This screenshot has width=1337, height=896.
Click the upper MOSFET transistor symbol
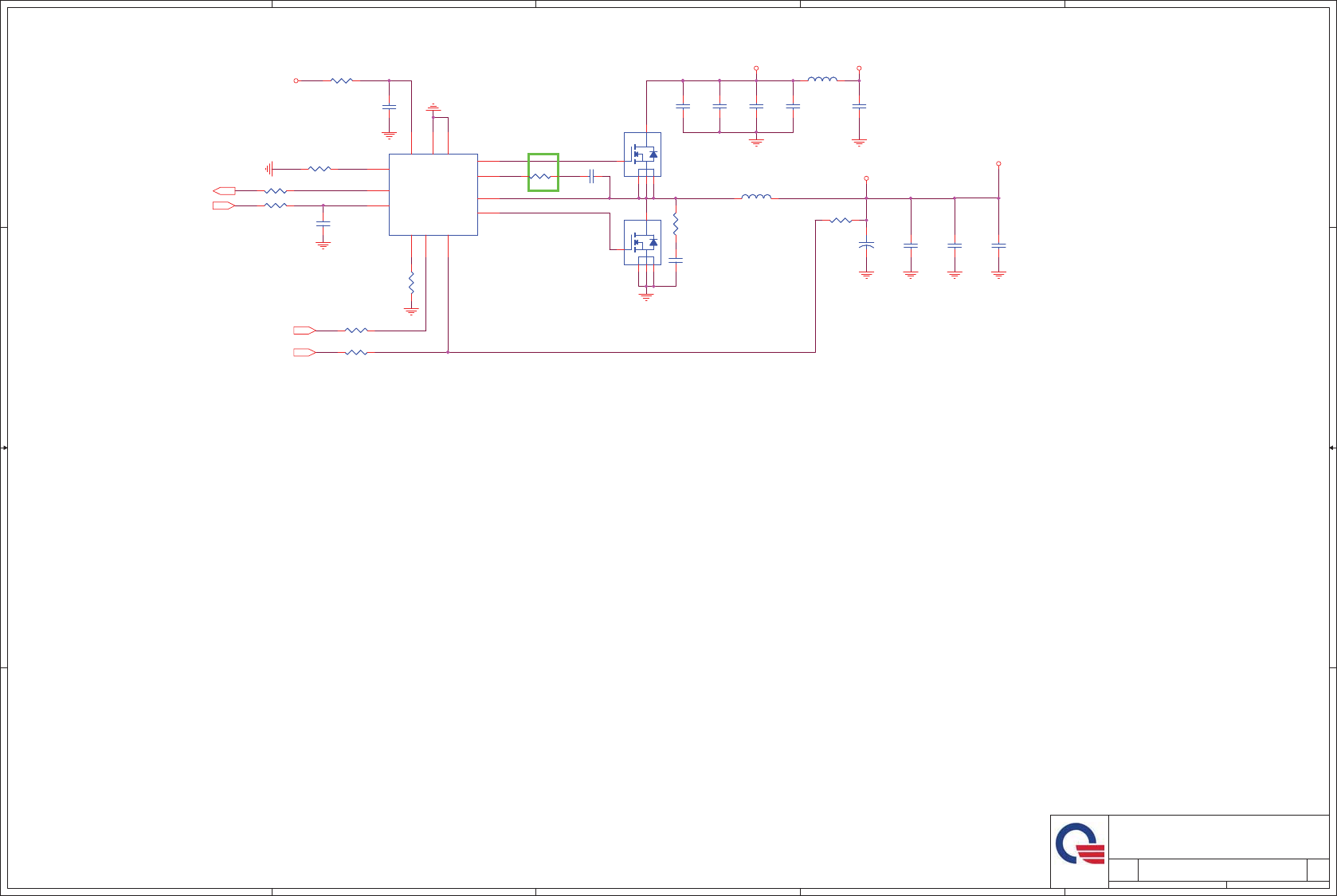pyautogui.click(x=642, y=155)
